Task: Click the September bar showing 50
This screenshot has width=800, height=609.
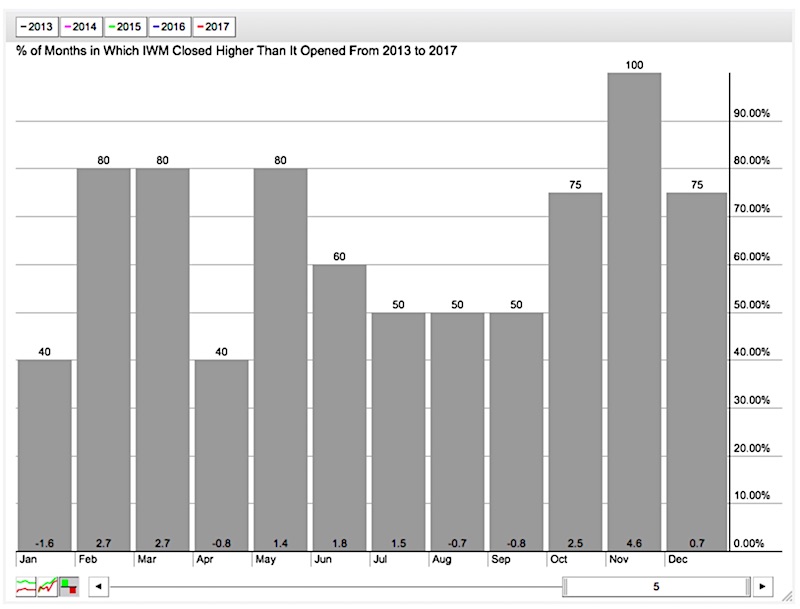Action: coord(516,432)
